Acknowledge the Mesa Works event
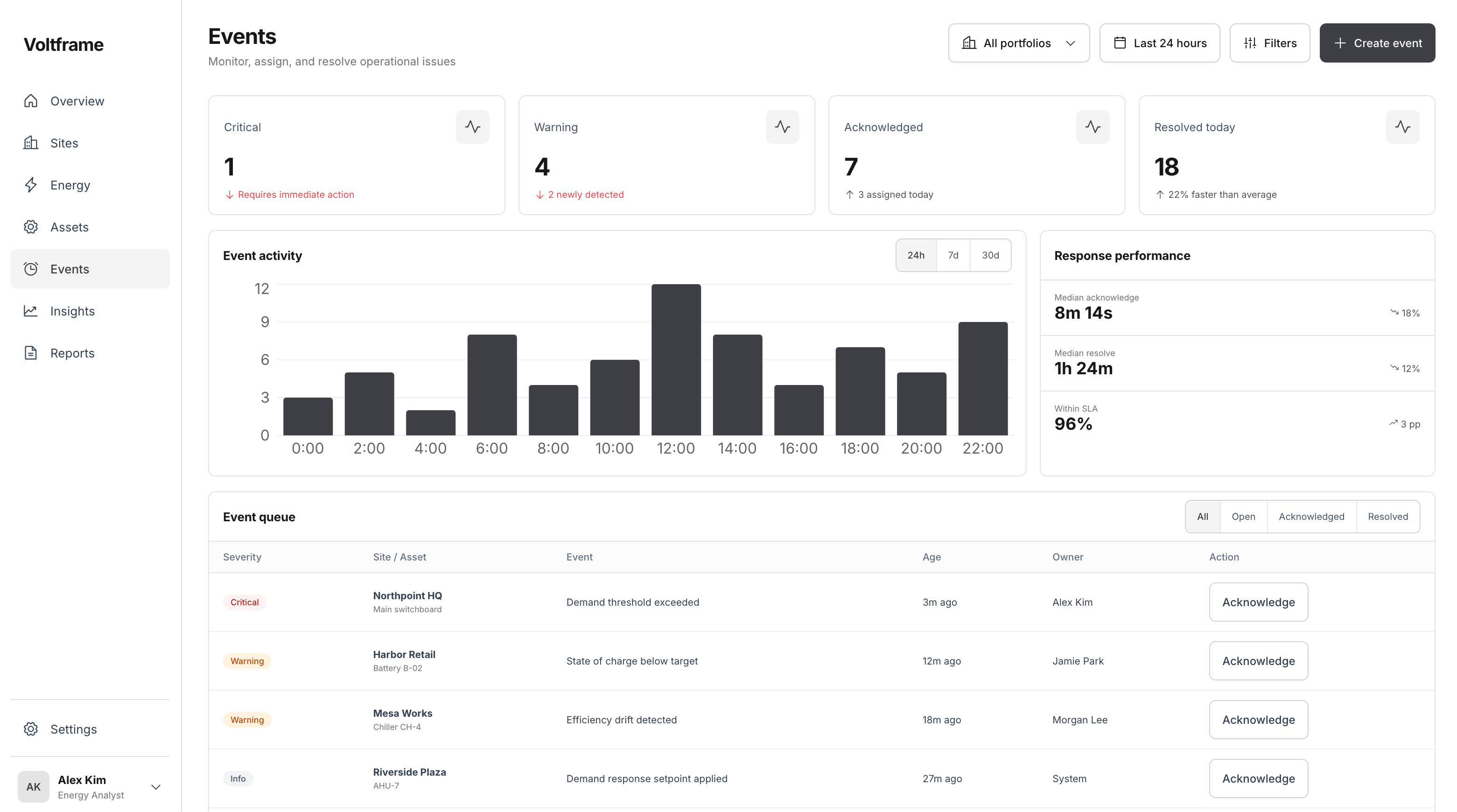The height and width of the screenshot is (812, 1457). [1259, 719]
